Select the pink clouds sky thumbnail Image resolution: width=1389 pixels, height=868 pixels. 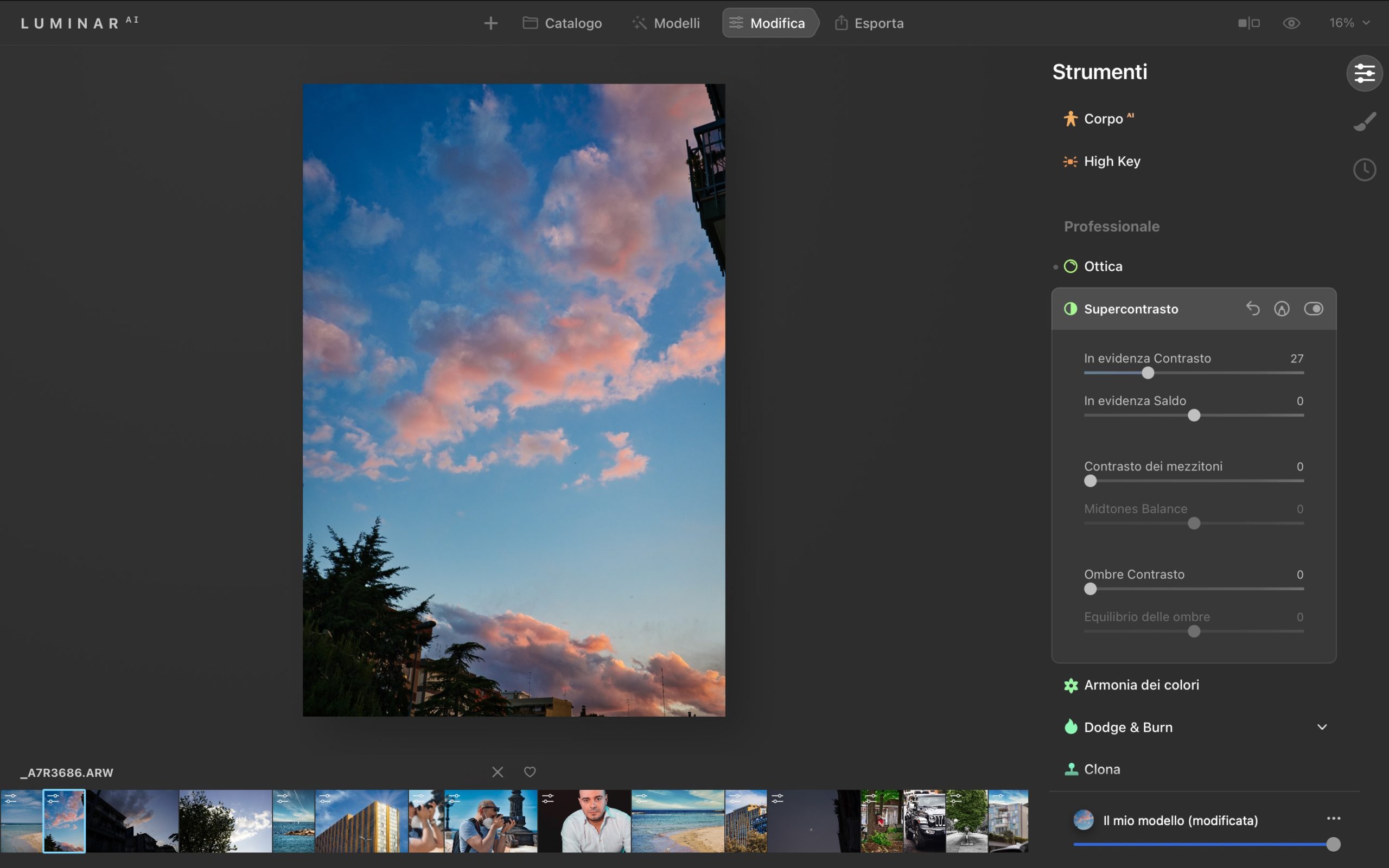(64, 821)
